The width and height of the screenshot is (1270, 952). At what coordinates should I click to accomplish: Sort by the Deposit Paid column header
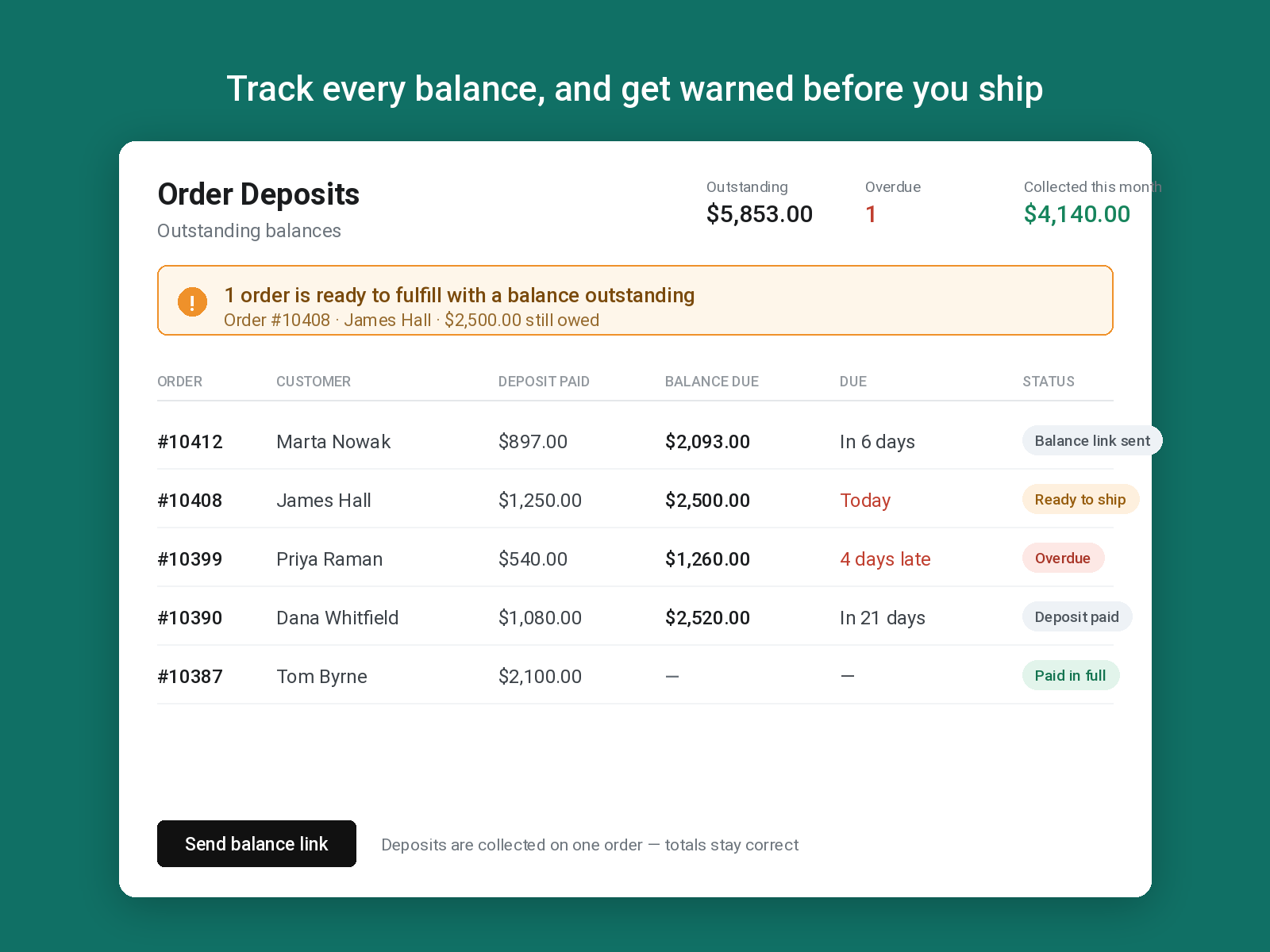[x=544, y=382]
